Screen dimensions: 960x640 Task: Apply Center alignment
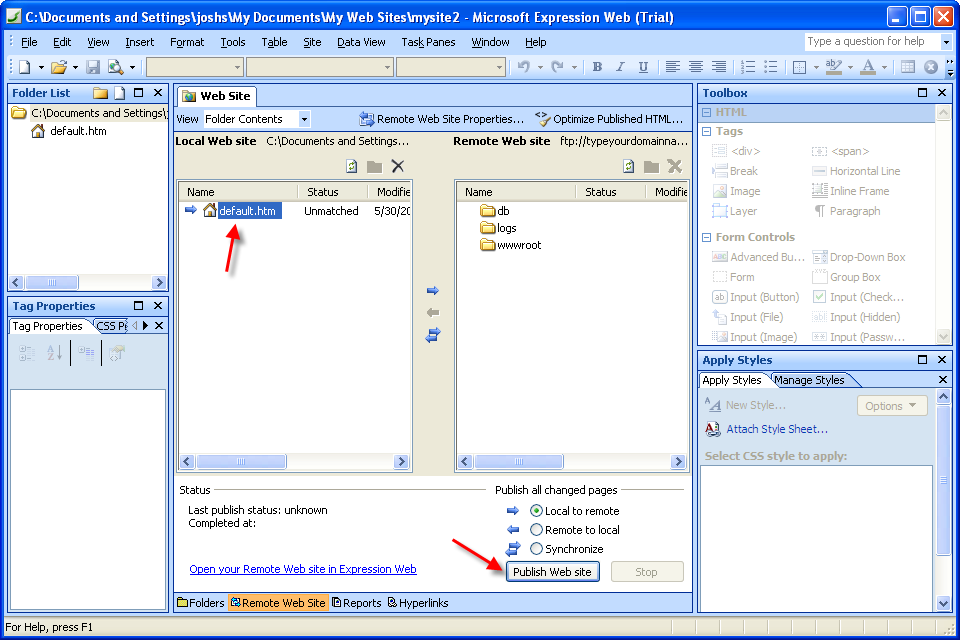[696, 67]
